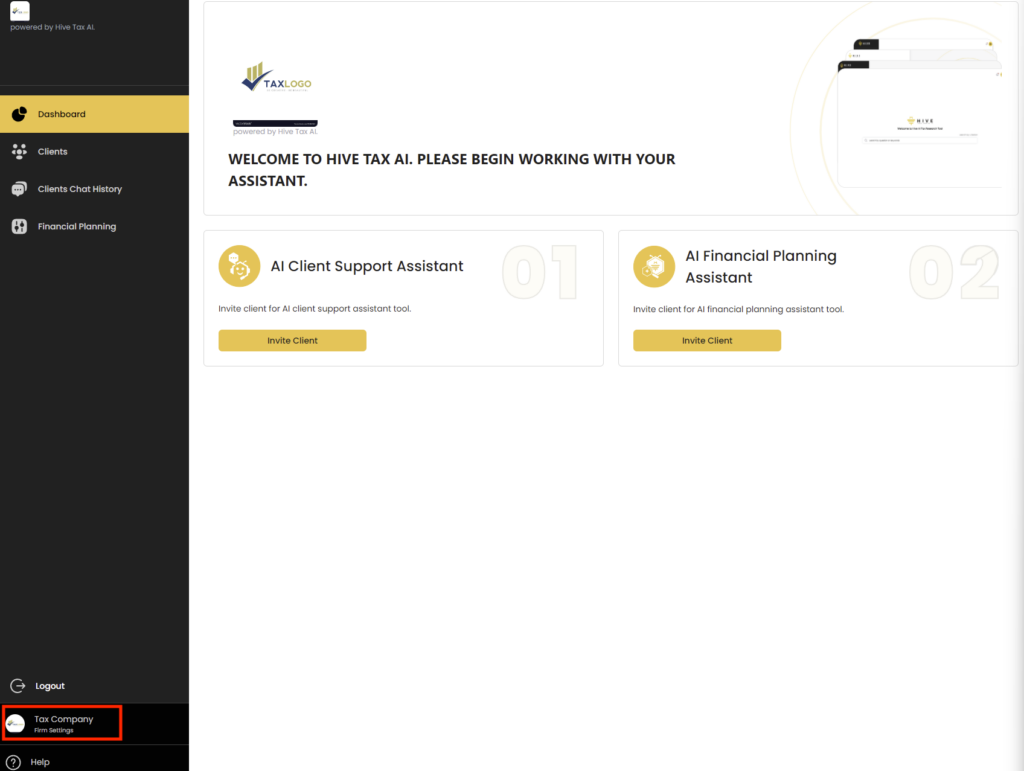Click the Logout text label
This screenshot has width=1024, height=771.
[50, 686]
